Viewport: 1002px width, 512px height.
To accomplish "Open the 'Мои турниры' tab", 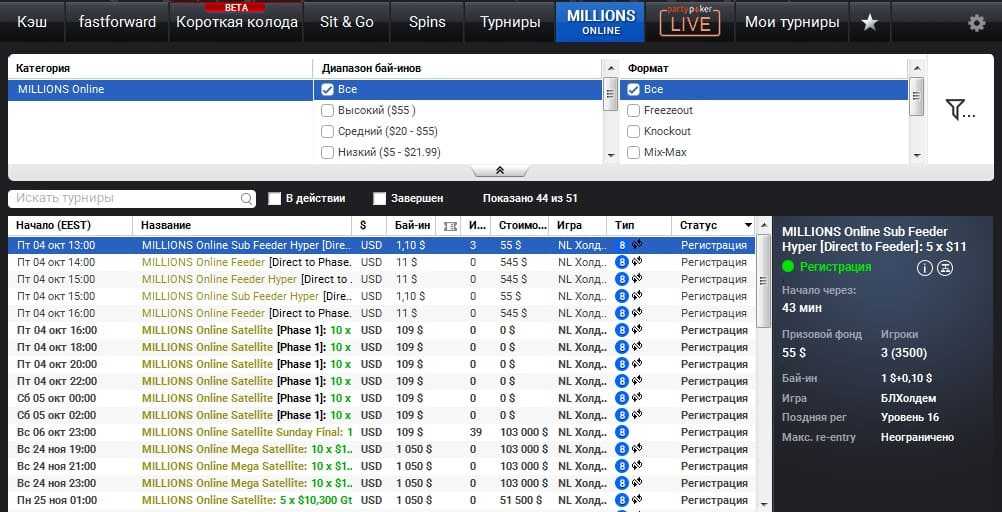I will click(x=792, y=22).
